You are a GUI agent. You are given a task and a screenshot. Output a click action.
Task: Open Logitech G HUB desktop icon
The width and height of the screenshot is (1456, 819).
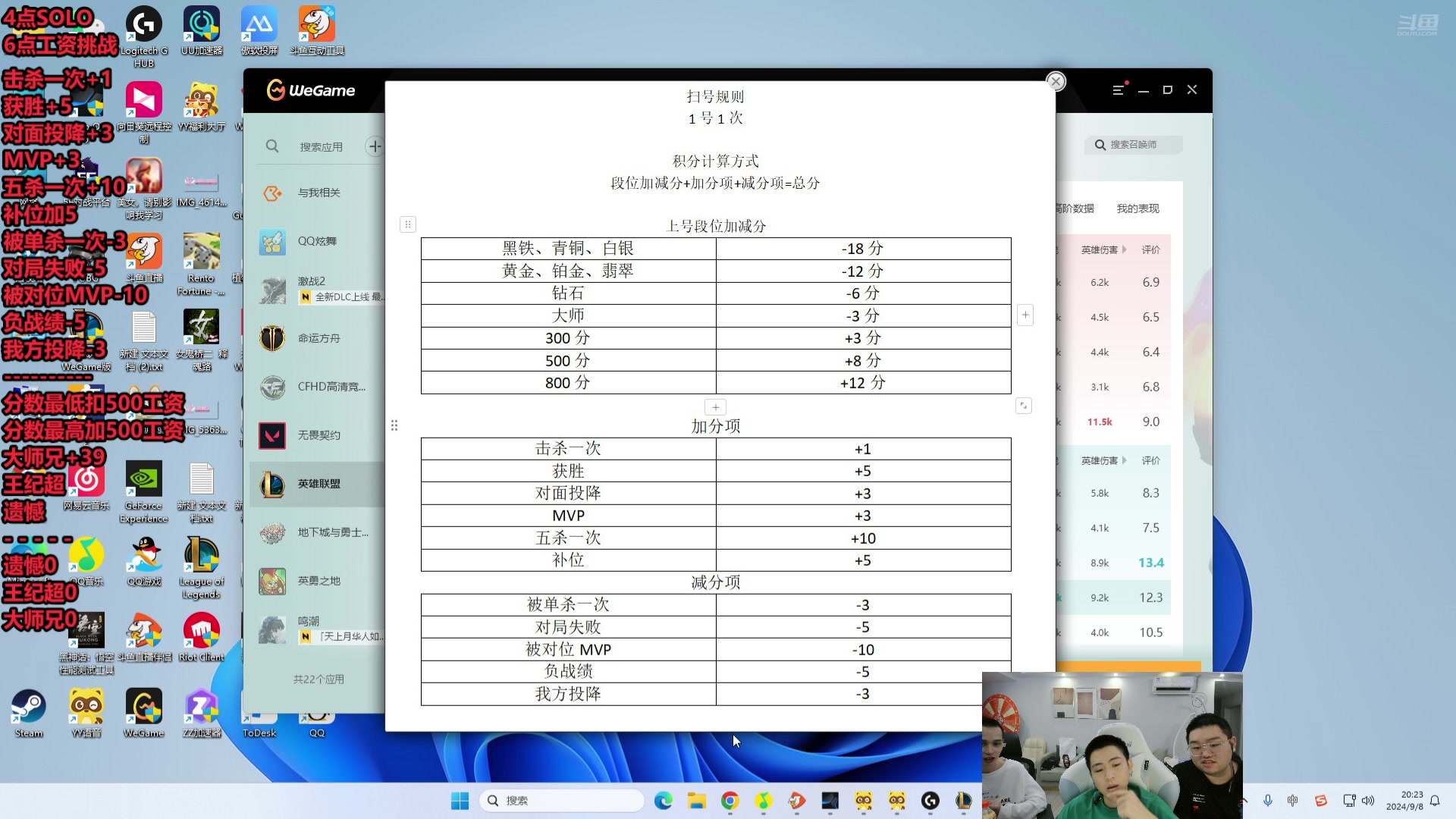(x=144, y=36)
